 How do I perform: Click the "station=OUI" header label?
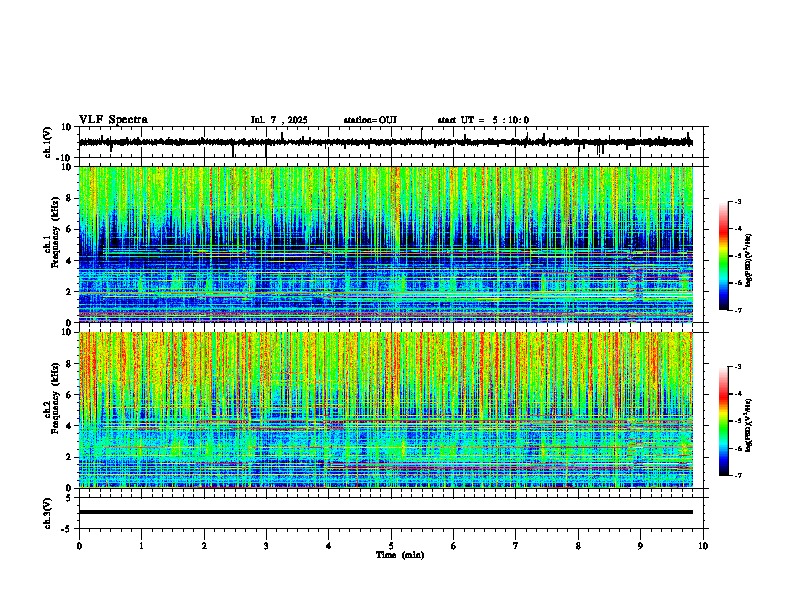(370, 120)
